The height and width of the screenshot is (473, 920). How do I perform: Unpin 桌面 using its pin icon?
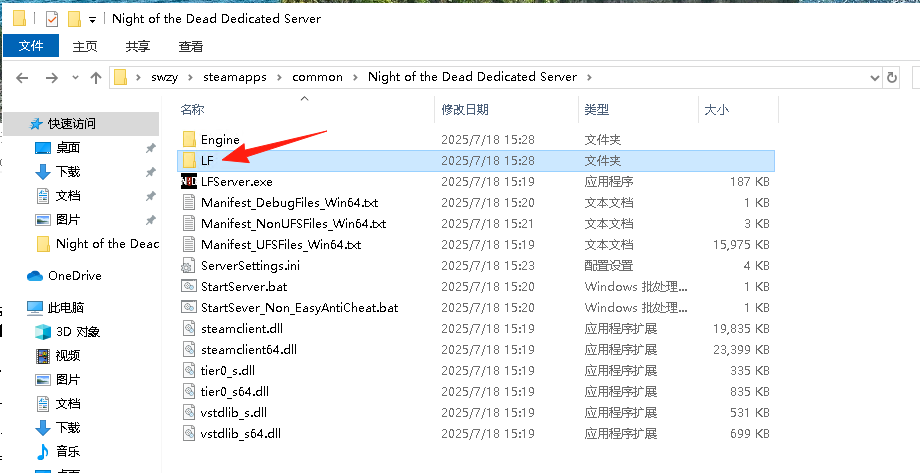coord(150,148)
